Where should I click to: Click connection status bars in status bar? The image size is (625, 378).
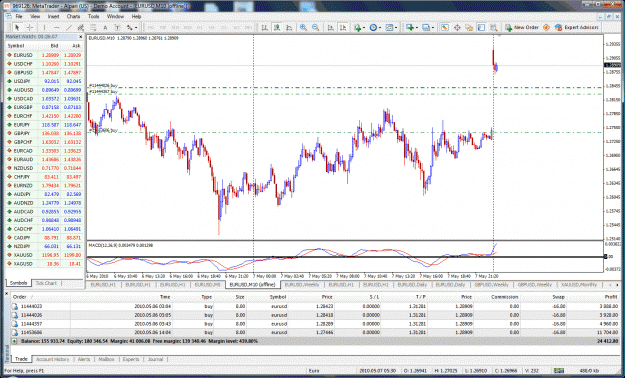559,371
